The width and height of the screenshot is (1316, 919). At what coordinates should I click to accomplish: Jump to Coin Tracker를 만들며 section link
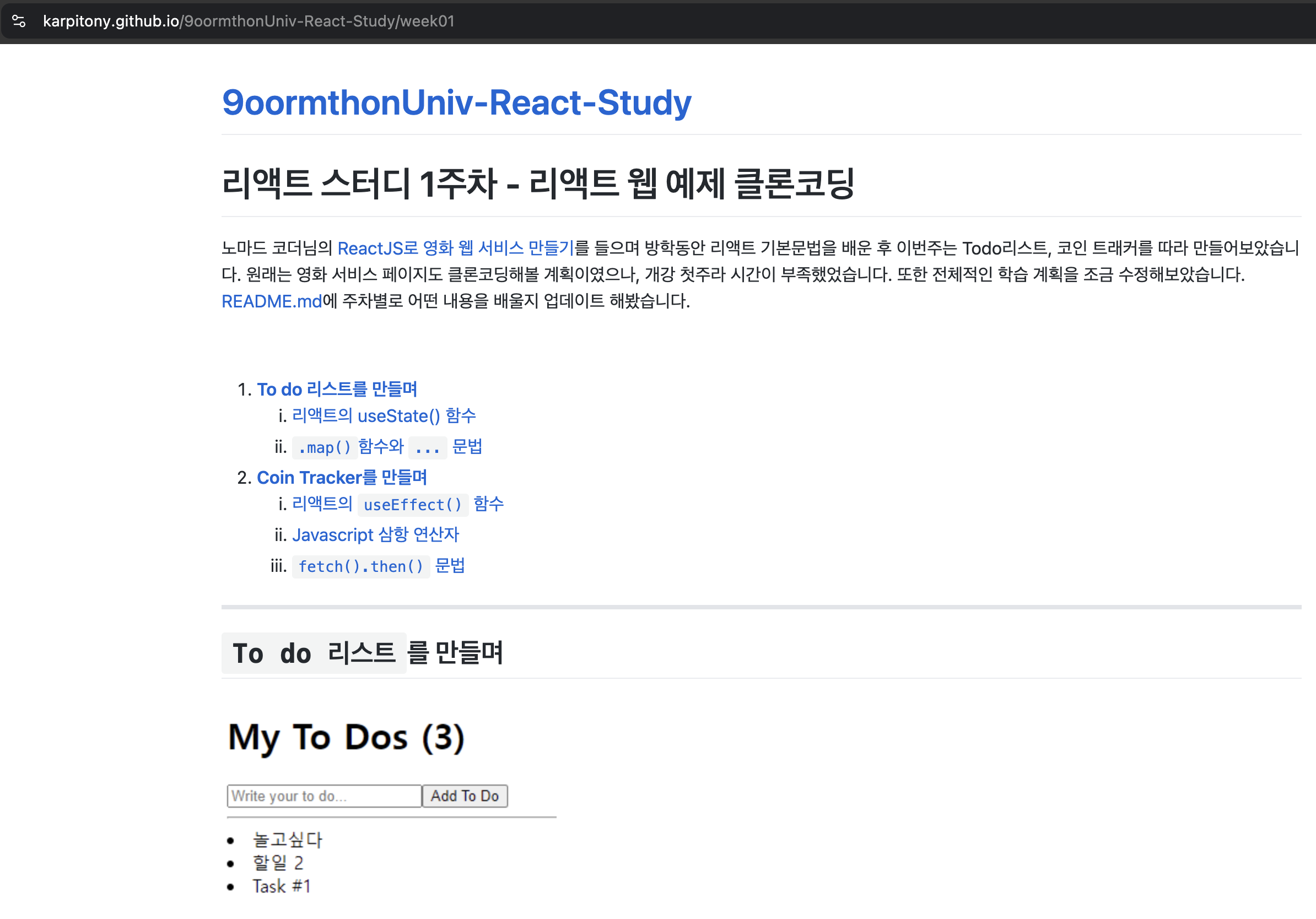341,478
